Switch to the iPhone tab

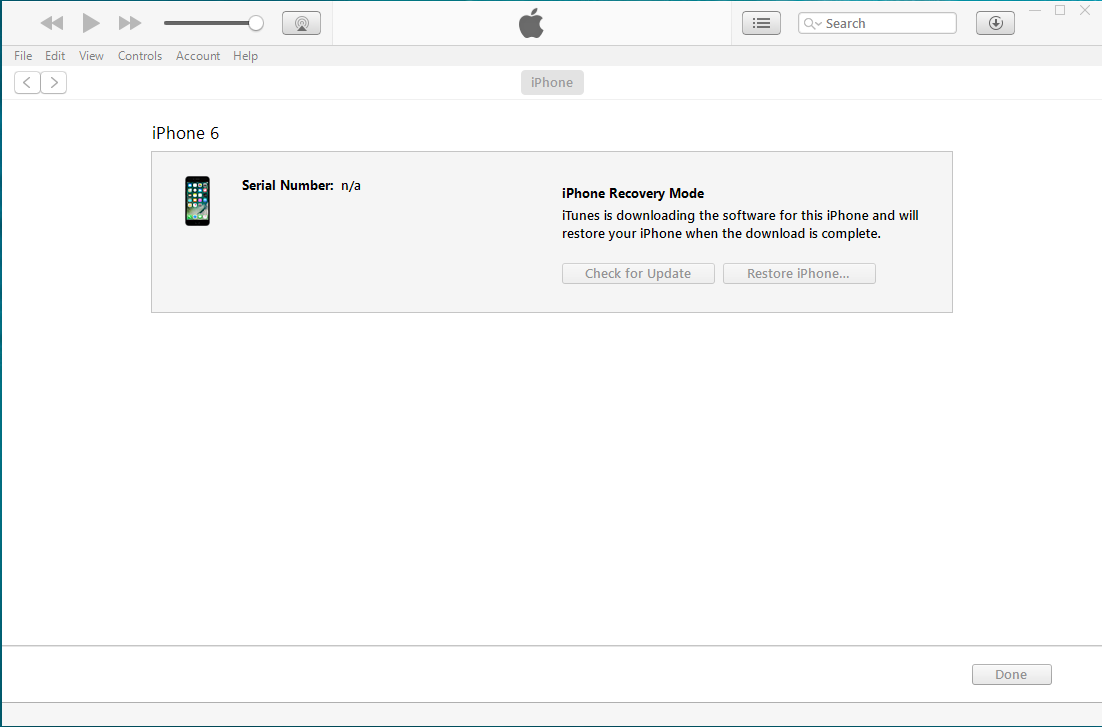[x=552, y=82]
